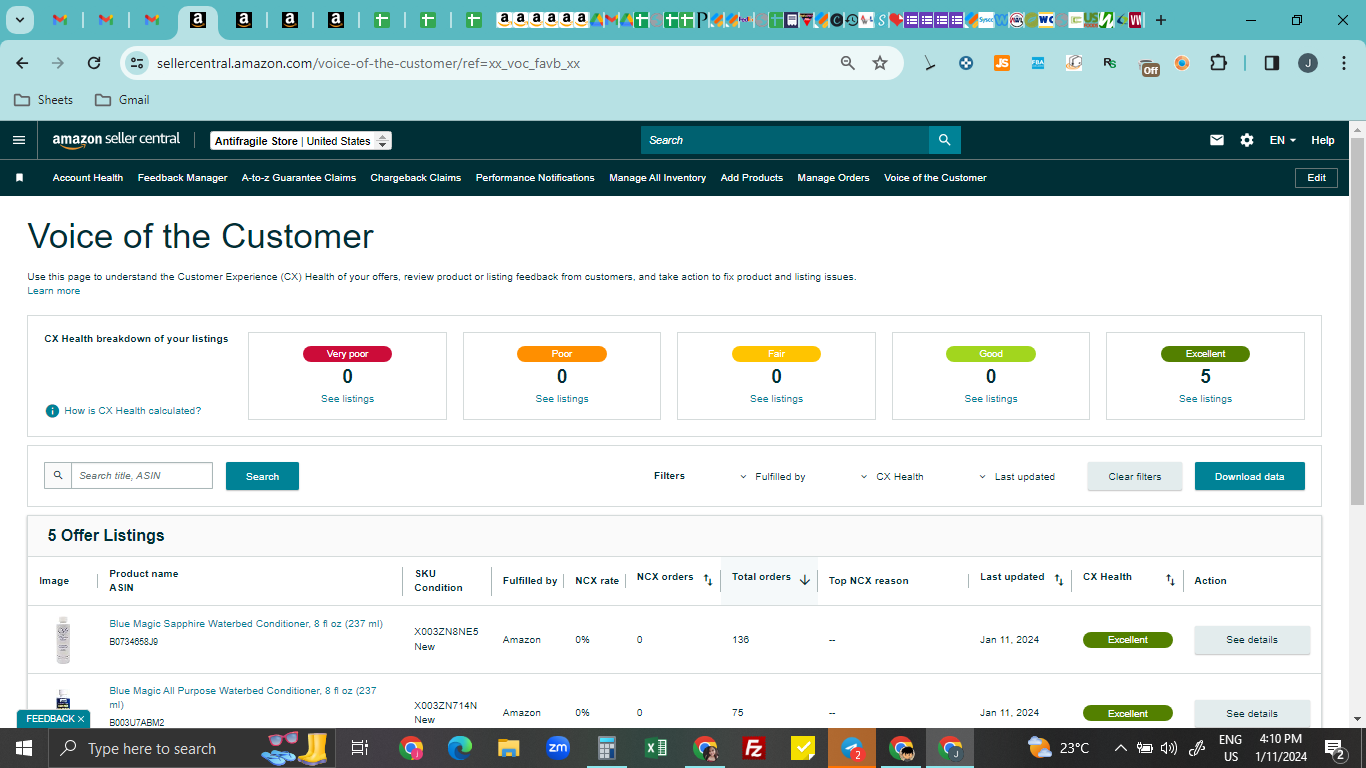View site information icon in address bar
The width and height of the screenshot is (1366, 768).
pos(136,63)
